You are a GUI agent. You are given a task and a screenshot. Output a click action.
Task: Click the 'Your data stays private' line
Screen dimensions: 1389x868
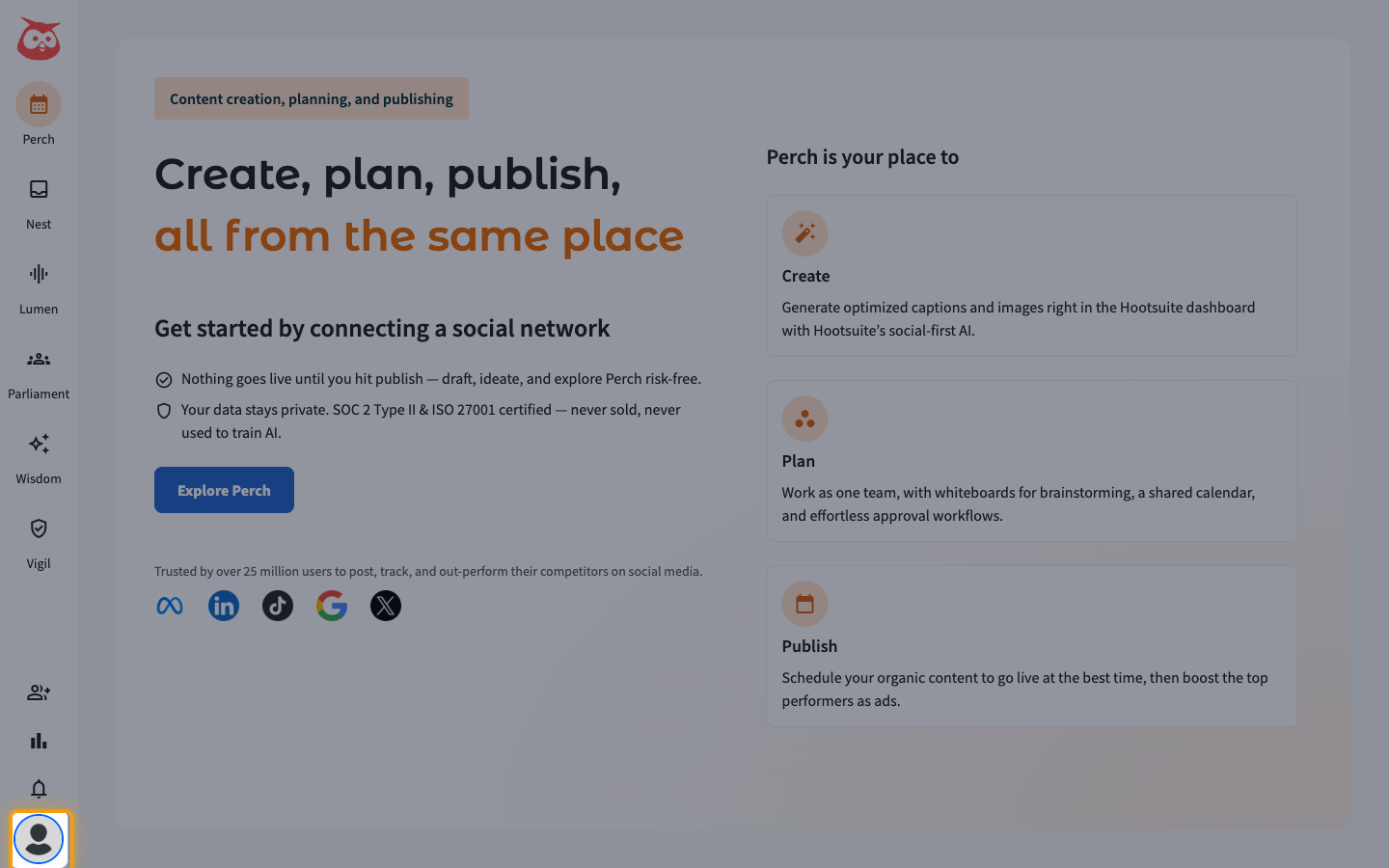point(431,421)
